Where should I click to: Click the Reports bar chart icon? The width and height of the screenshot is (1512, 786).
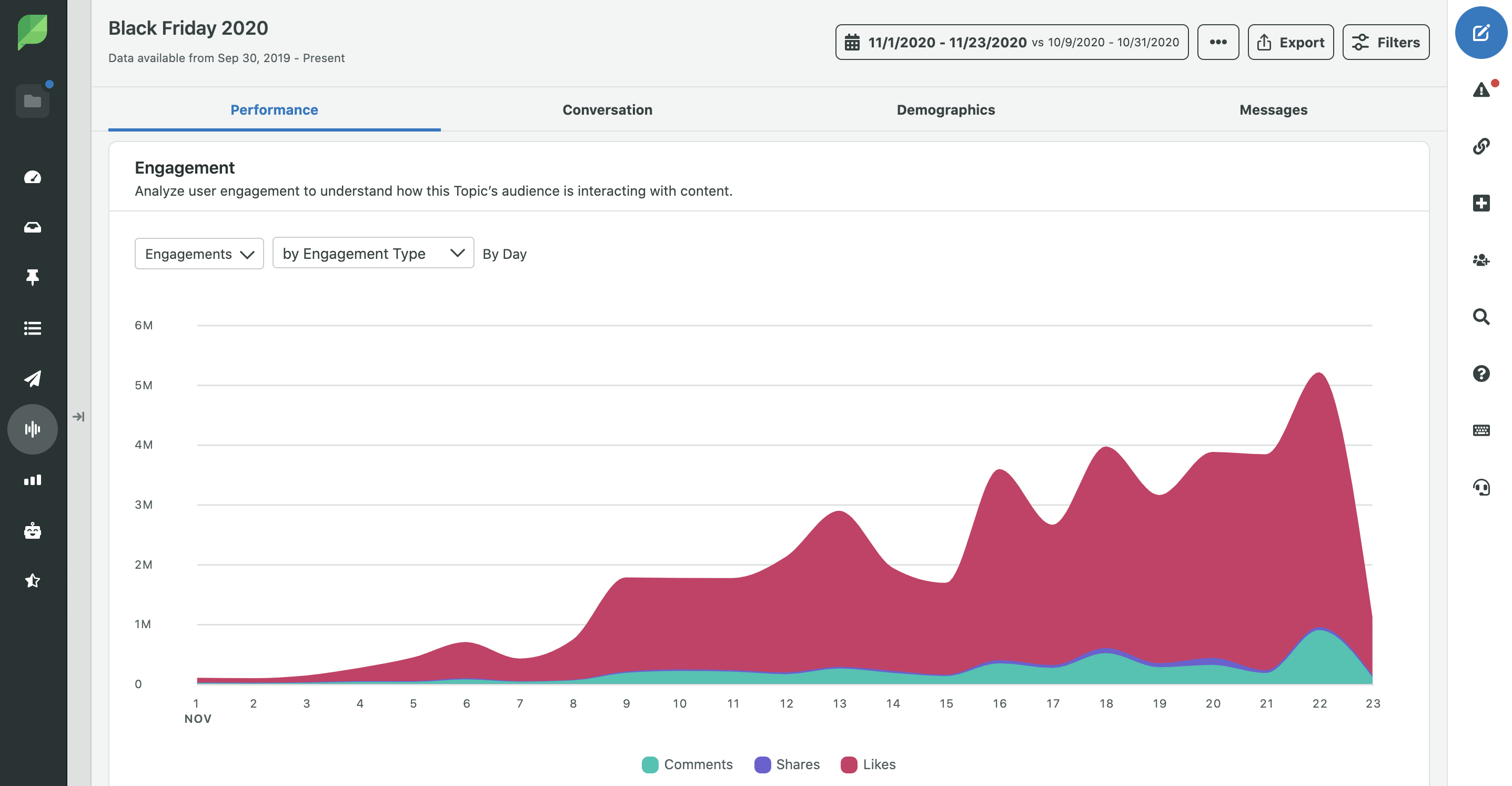coord(32,480)
